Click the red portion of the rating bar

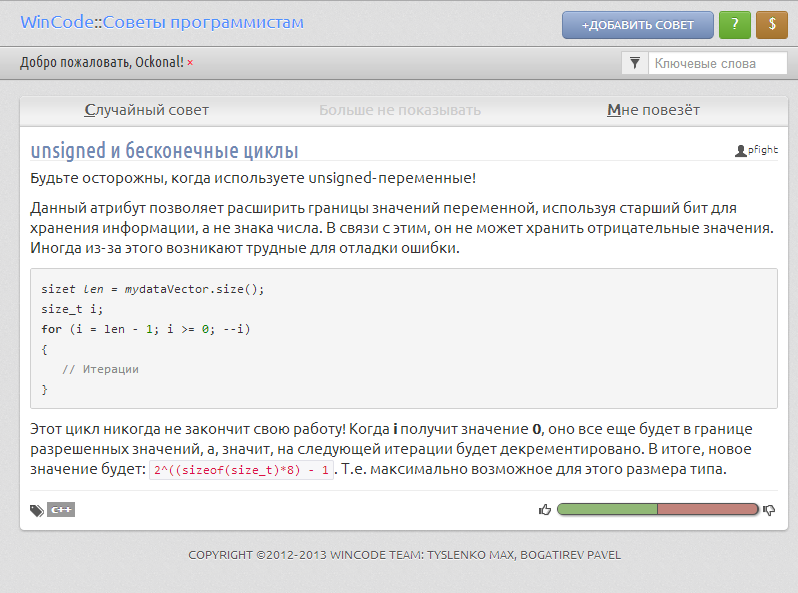(707, 509)
